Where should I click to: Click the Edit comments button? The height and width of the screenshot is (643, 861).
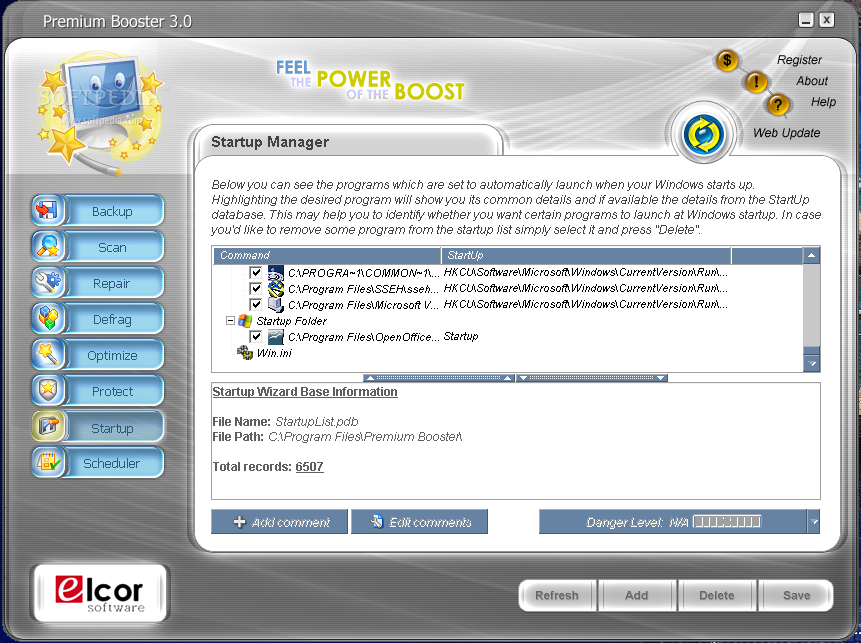point(419,522)
